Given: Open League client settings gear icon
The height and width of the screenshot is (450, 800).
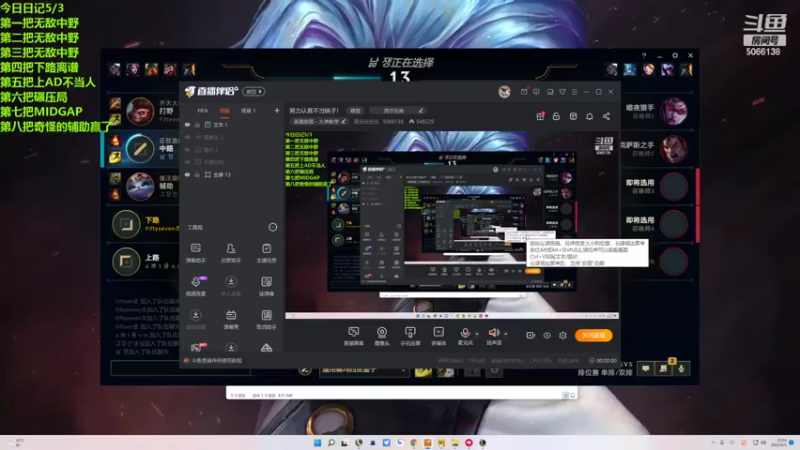Looking at the screenshot, I should click(675, 56).
